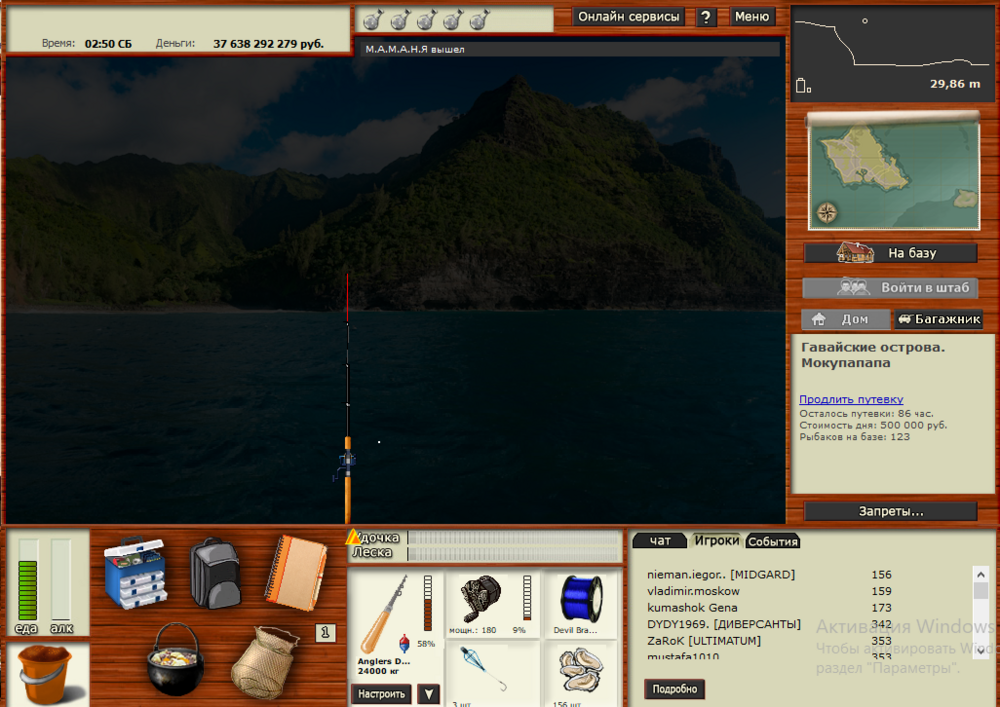Click the text Рыбаков на базе: 123
The width and height of the screenshot is (1000, 707).
click(855, 437)
